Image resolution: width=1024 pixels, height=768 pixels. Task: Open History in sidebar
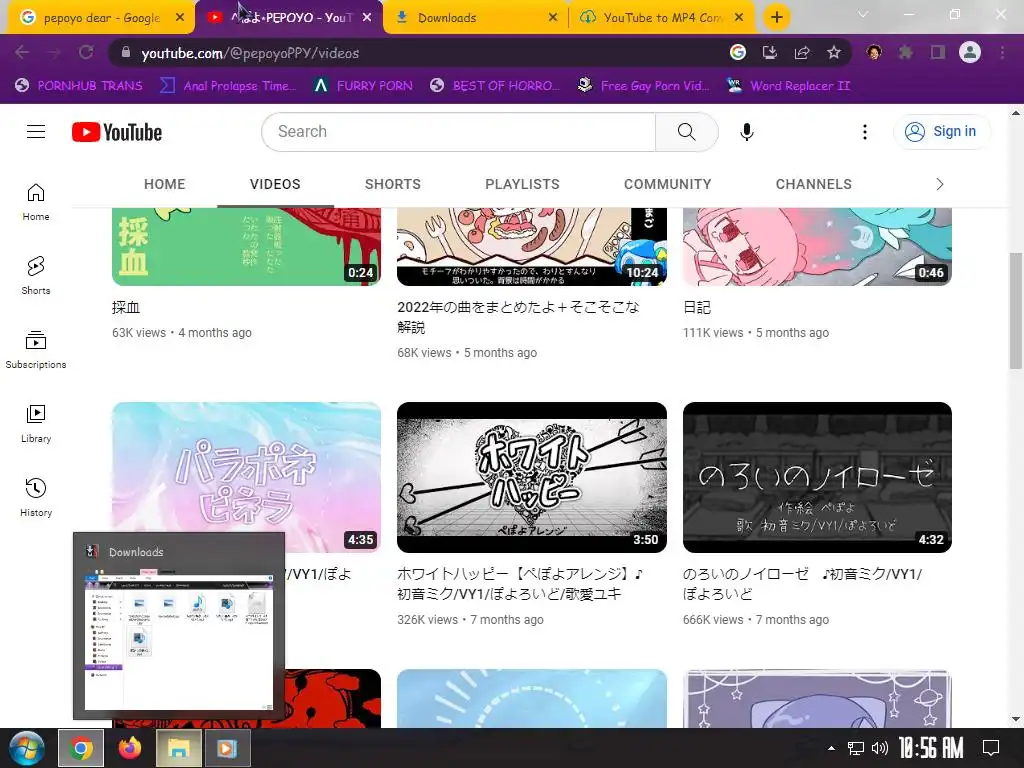tap(36, 498)
